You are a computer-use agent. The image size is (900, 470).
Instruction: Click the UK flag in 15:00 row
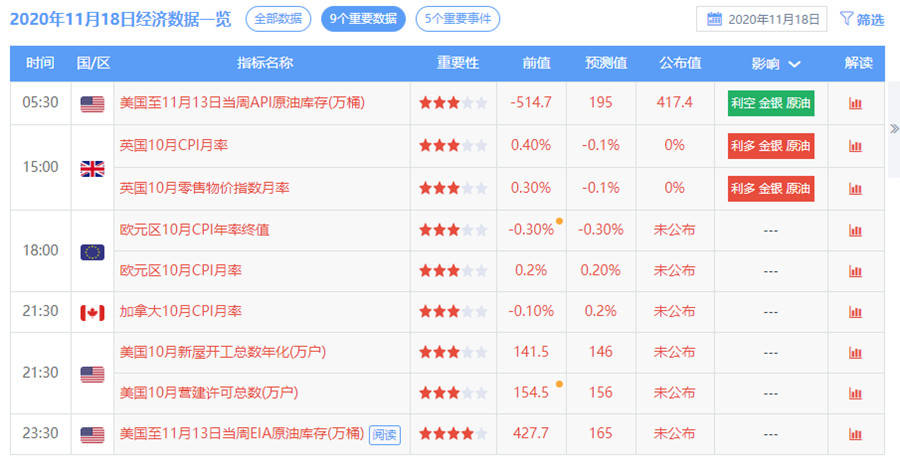(x=92, y=169)
